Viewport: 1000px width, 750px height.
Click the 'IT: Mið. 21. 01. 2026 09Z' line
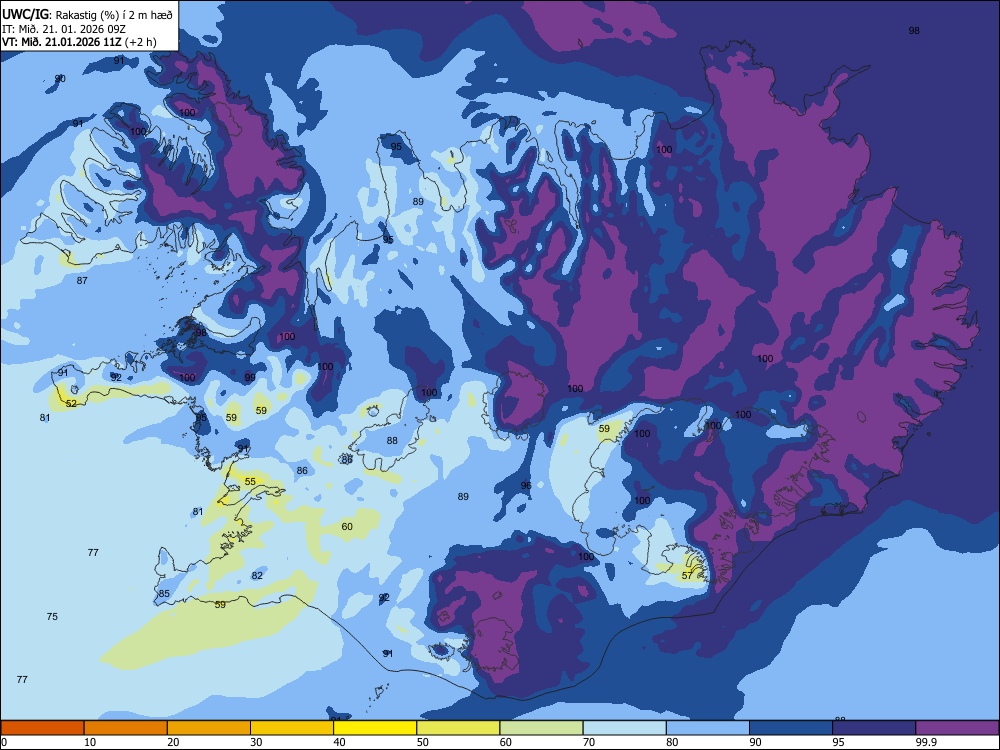tap(64, 29)
